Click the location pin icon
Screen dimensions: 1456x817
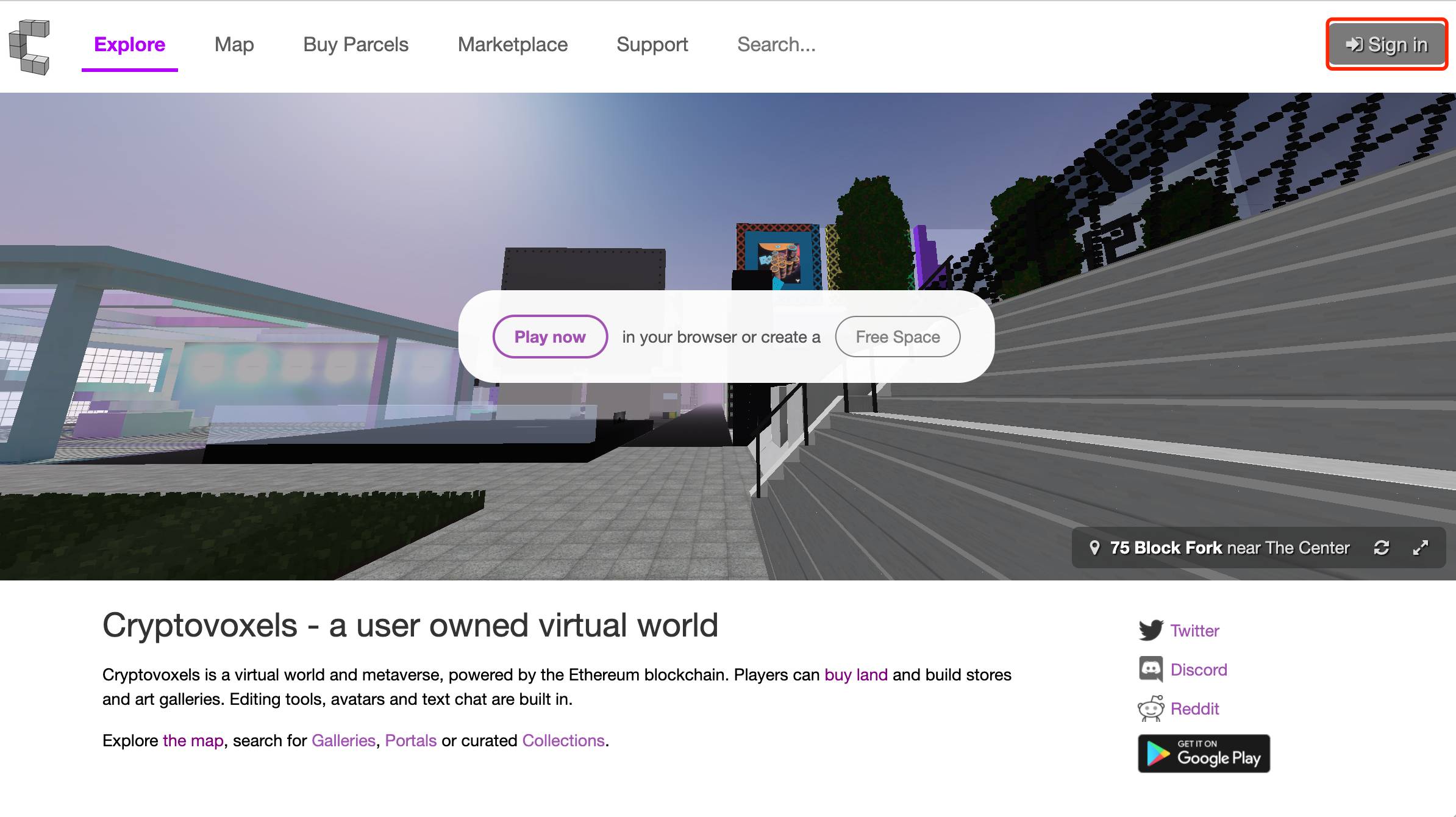pos(1094,548)
